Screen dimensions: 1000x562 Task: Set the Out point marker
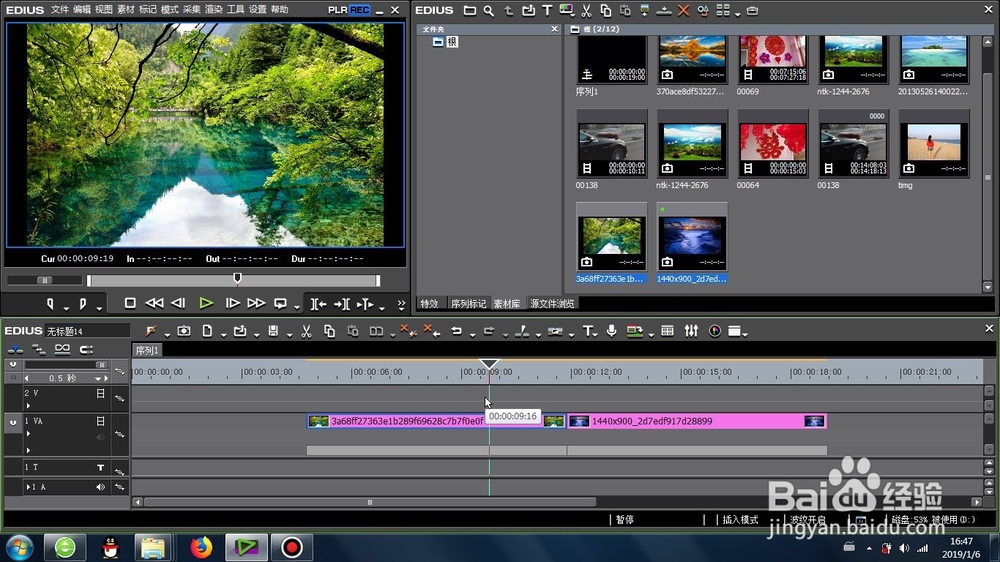click(83, 304)
